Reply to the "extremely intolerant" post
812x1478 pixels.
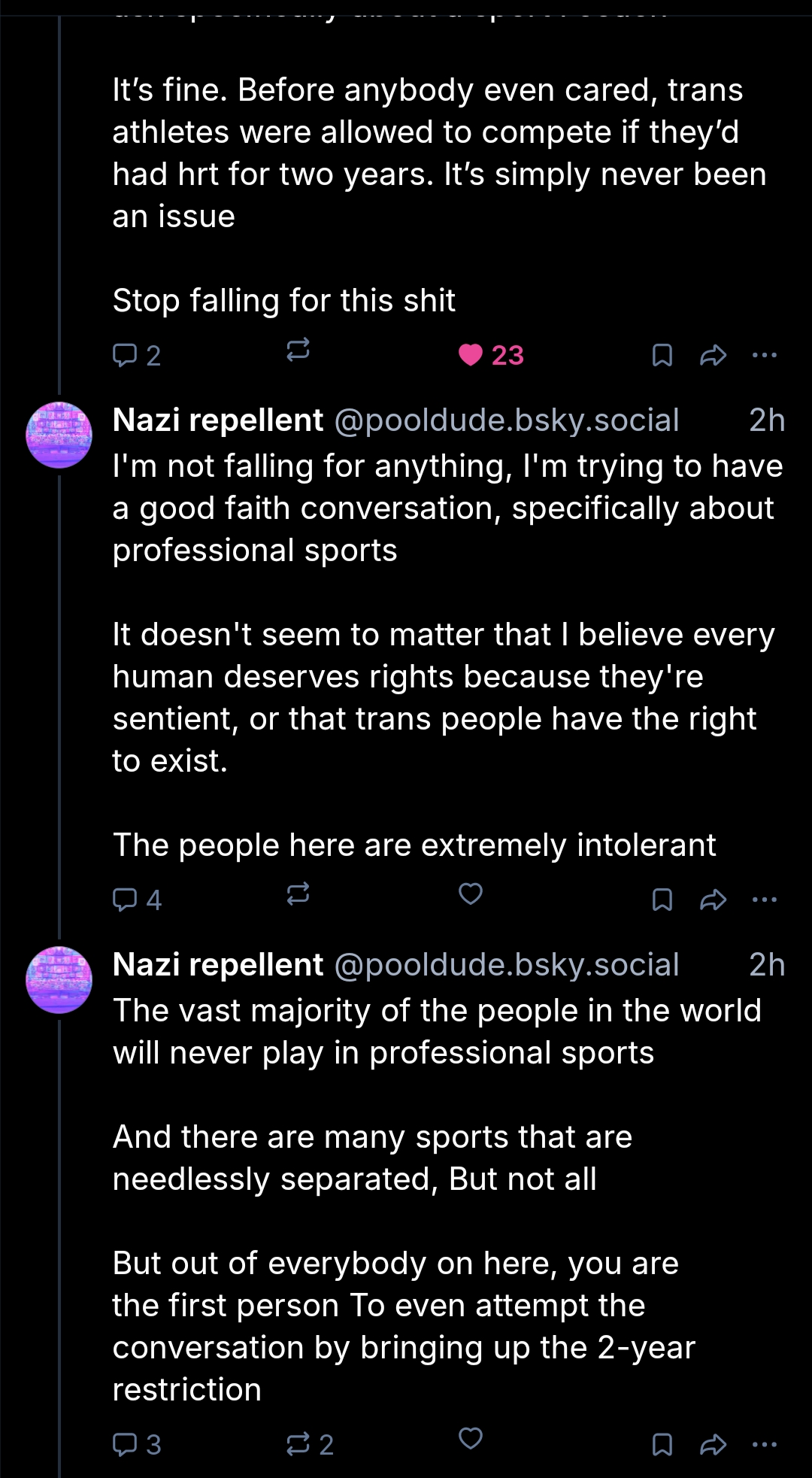tap(136, 899)
